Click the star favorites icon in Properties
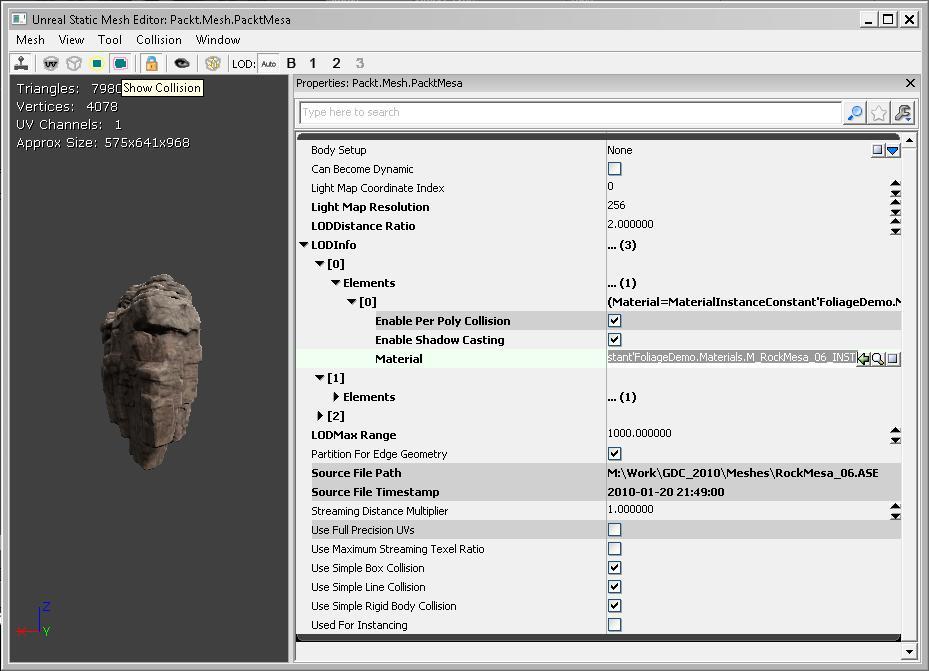929x671 pixels. pyautogui.click(x=879, y=113)
